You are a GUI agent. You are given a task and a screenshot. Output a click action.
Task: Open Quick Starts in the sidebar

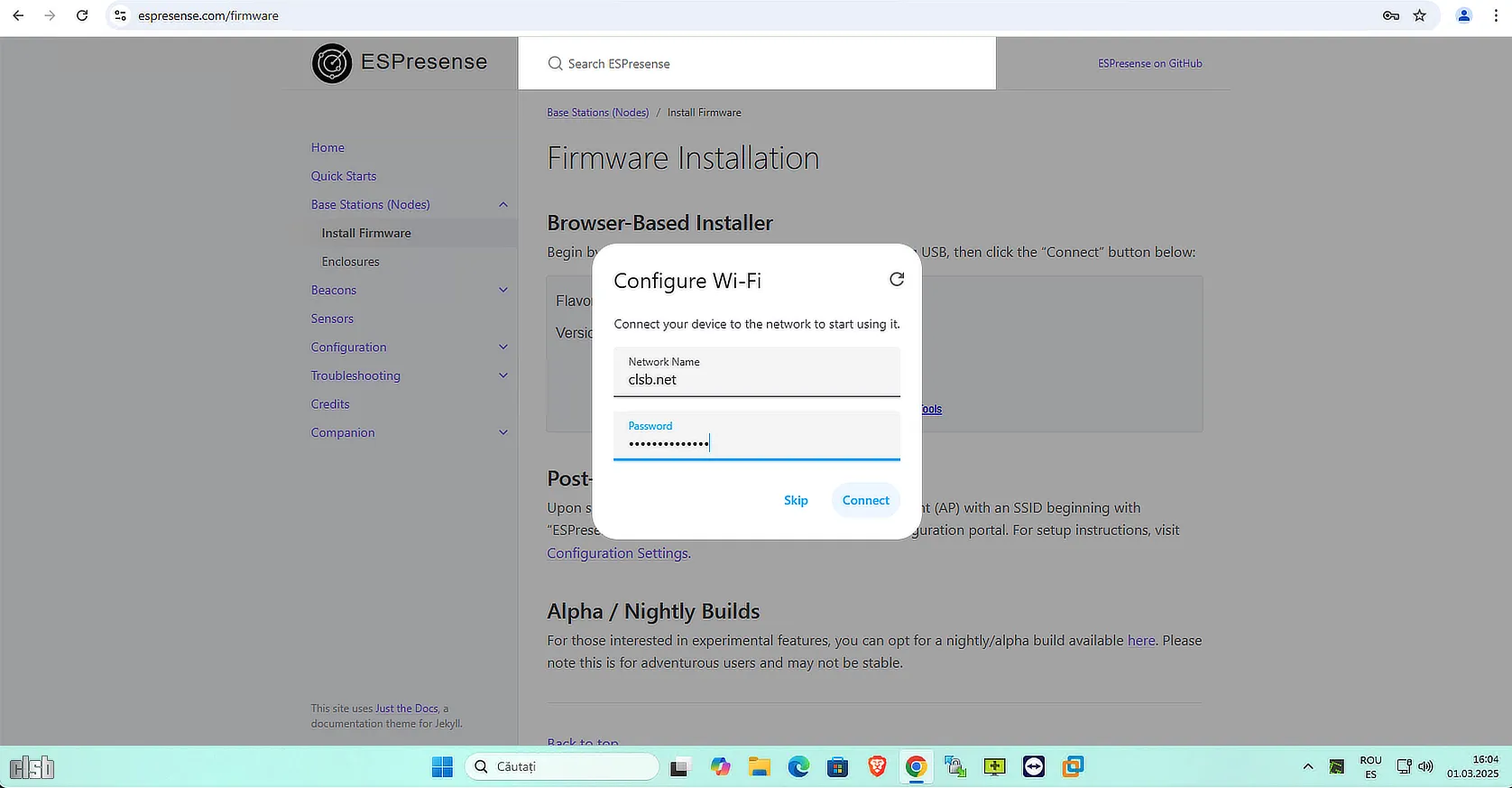[344, 176]
